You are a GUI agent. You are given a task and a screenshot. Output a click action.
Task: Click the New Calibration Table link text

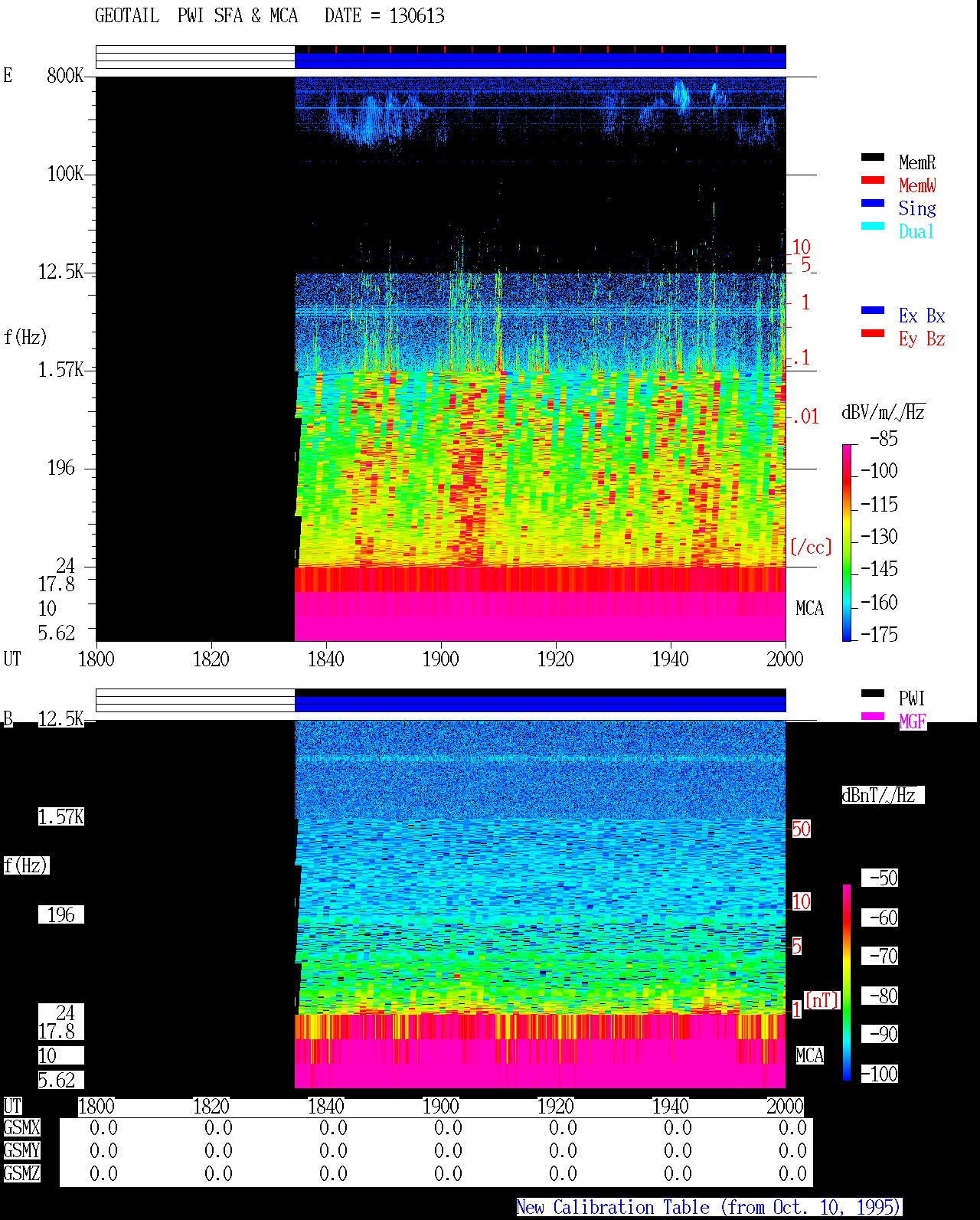[709, 1208]
